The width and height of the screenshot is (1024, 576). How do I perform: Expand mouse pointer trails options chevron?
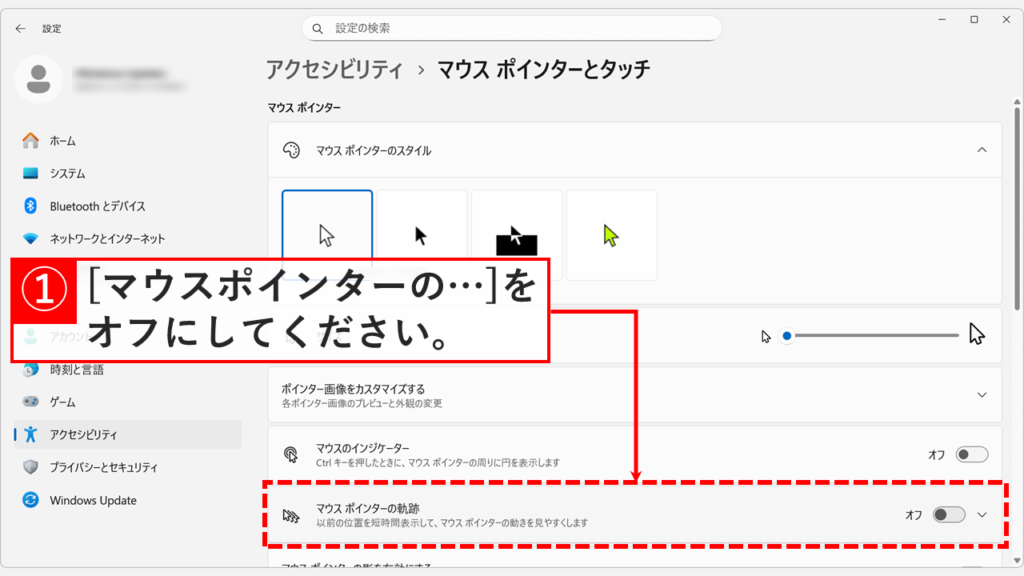pyautogui.click(x=981, y=515)
